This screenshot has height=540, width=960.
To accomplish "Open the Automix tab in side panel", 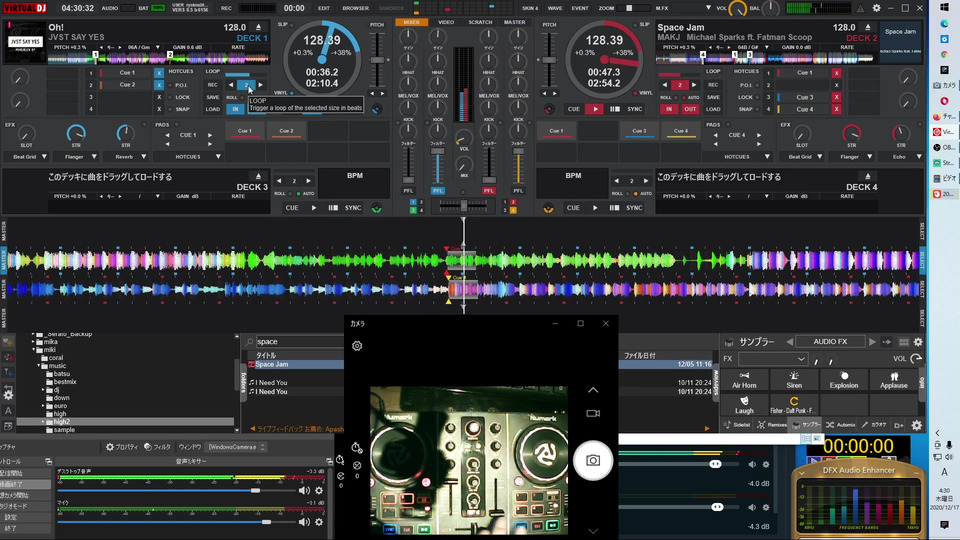I will tap(841, 424).
